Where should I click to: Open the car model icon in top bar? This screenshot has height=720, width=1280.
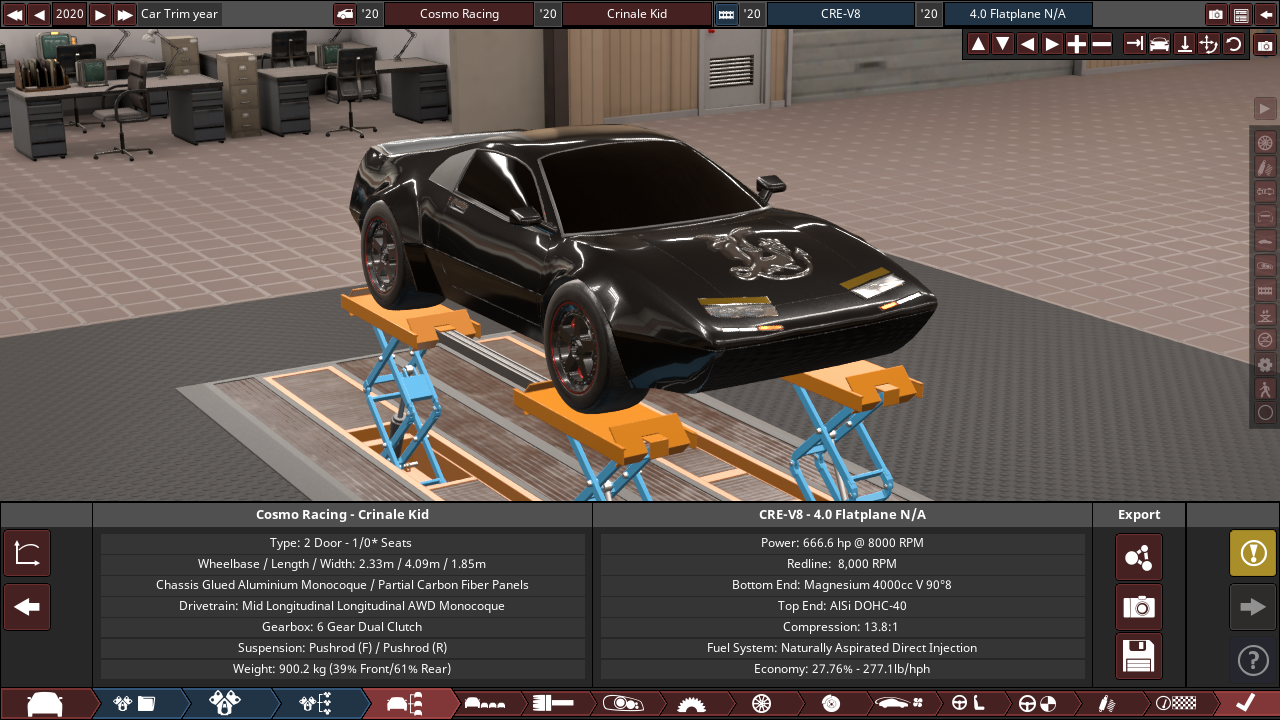pos(344,14)
